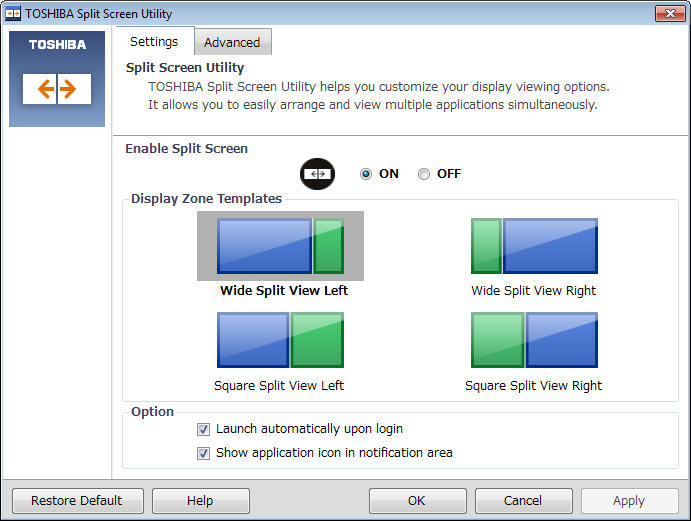Select the Wide Split View Left template thumbnail
The width and height of the screenshot is (691, 521).
click(x=280, y=246)
